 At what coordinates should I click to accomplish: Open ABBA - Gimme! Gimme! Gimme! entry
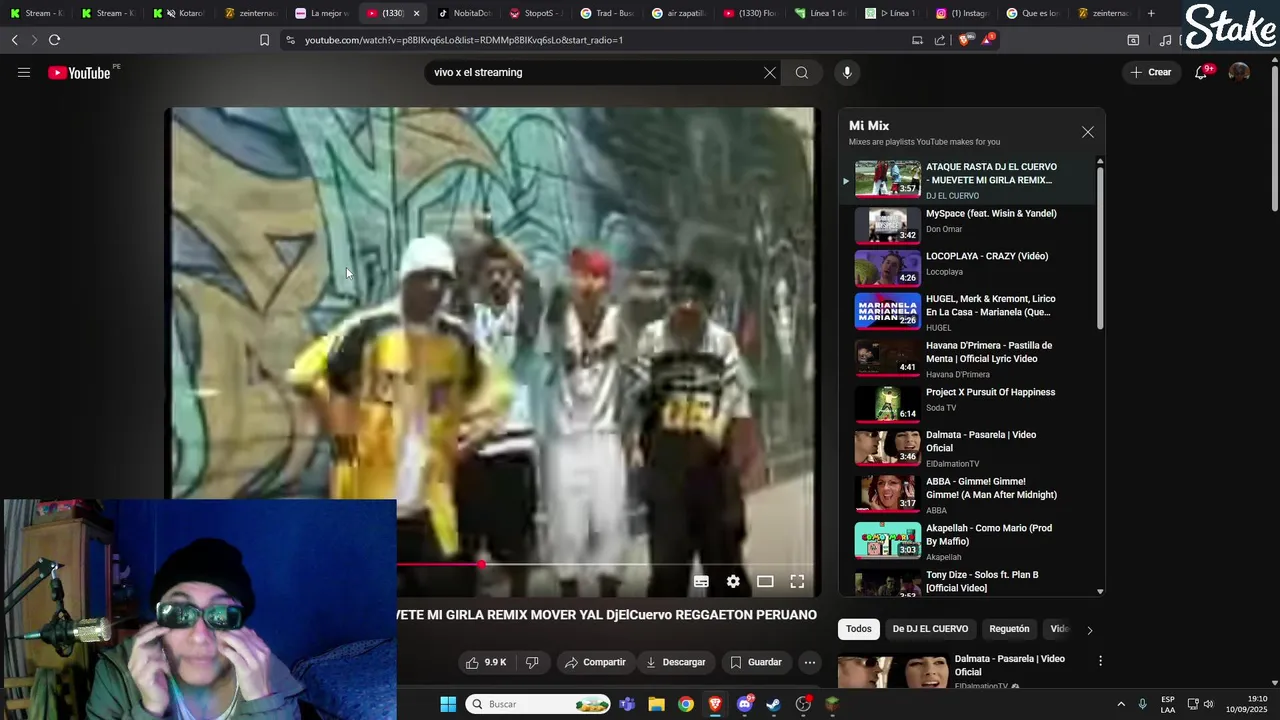[x=966, y=495]
